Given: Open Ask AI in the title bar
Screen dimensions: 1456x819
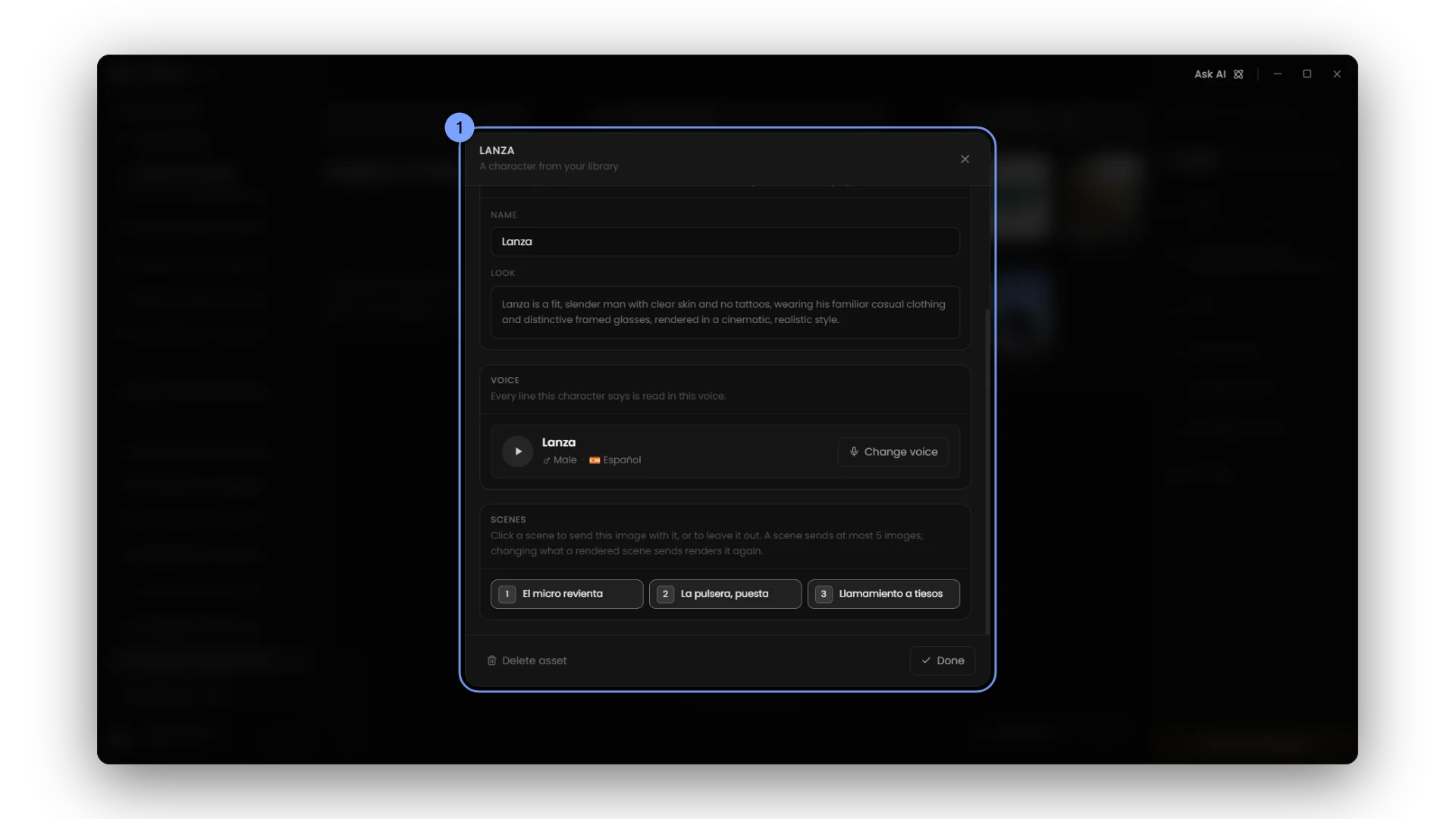Looking at the screenshot, I should (1219, 74).
